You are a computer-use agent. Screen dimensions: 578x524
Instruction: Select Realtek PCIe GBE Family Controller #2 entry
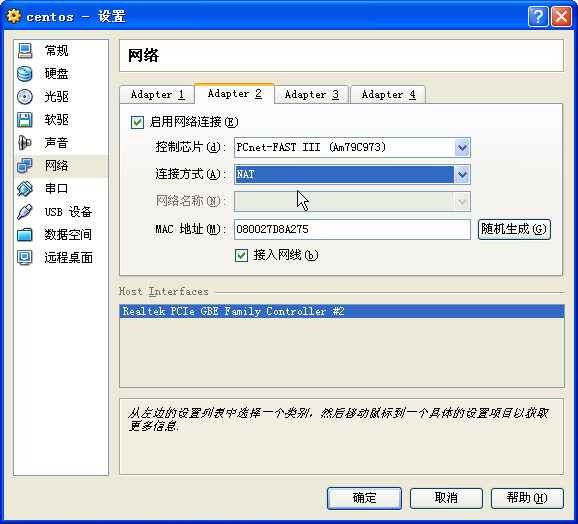pyautogui.click(x=342, y=311)
